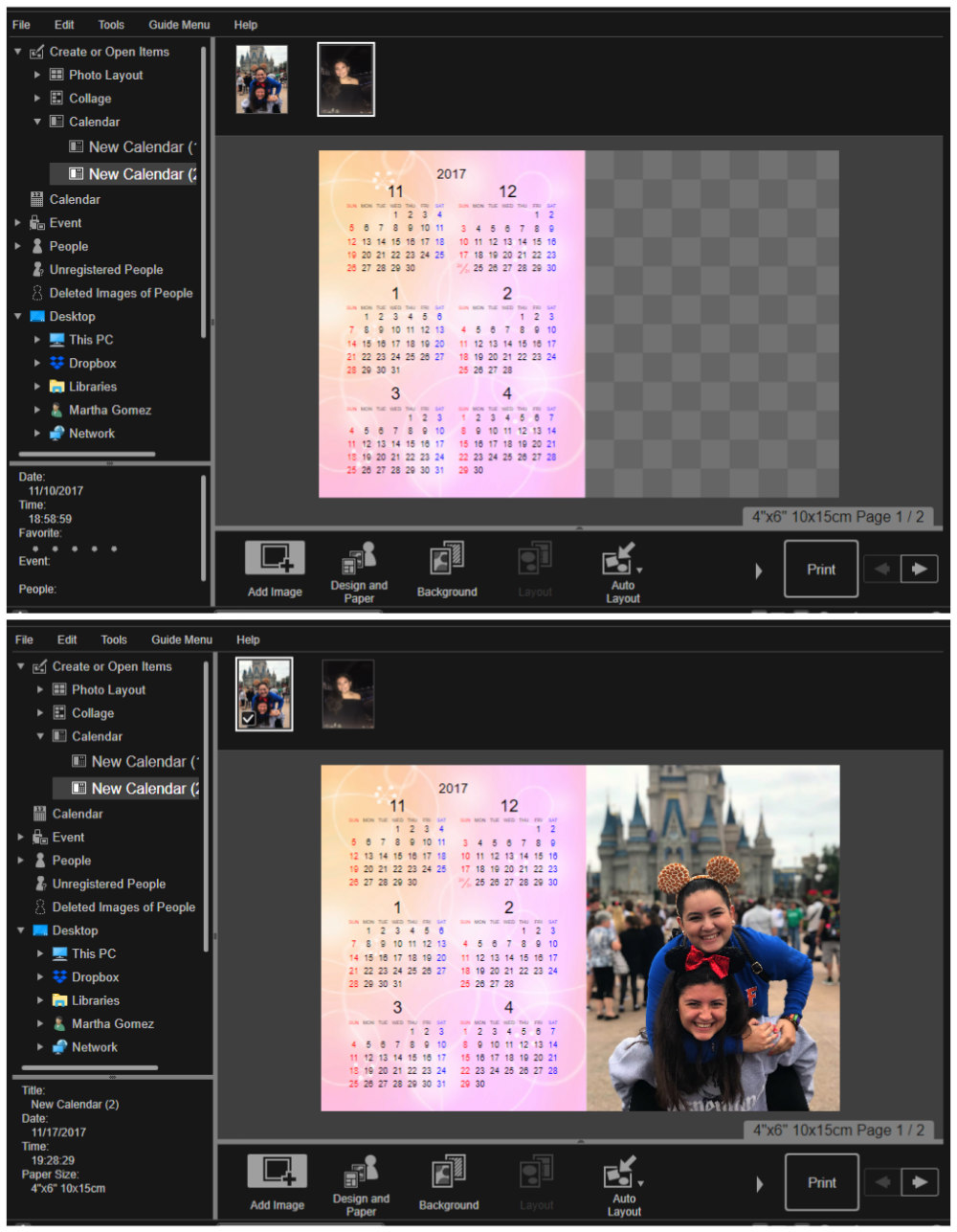The image size is (957, 1232).
Task: Go to the previous page in the lower window
Action: click(x=882, y=1182)
